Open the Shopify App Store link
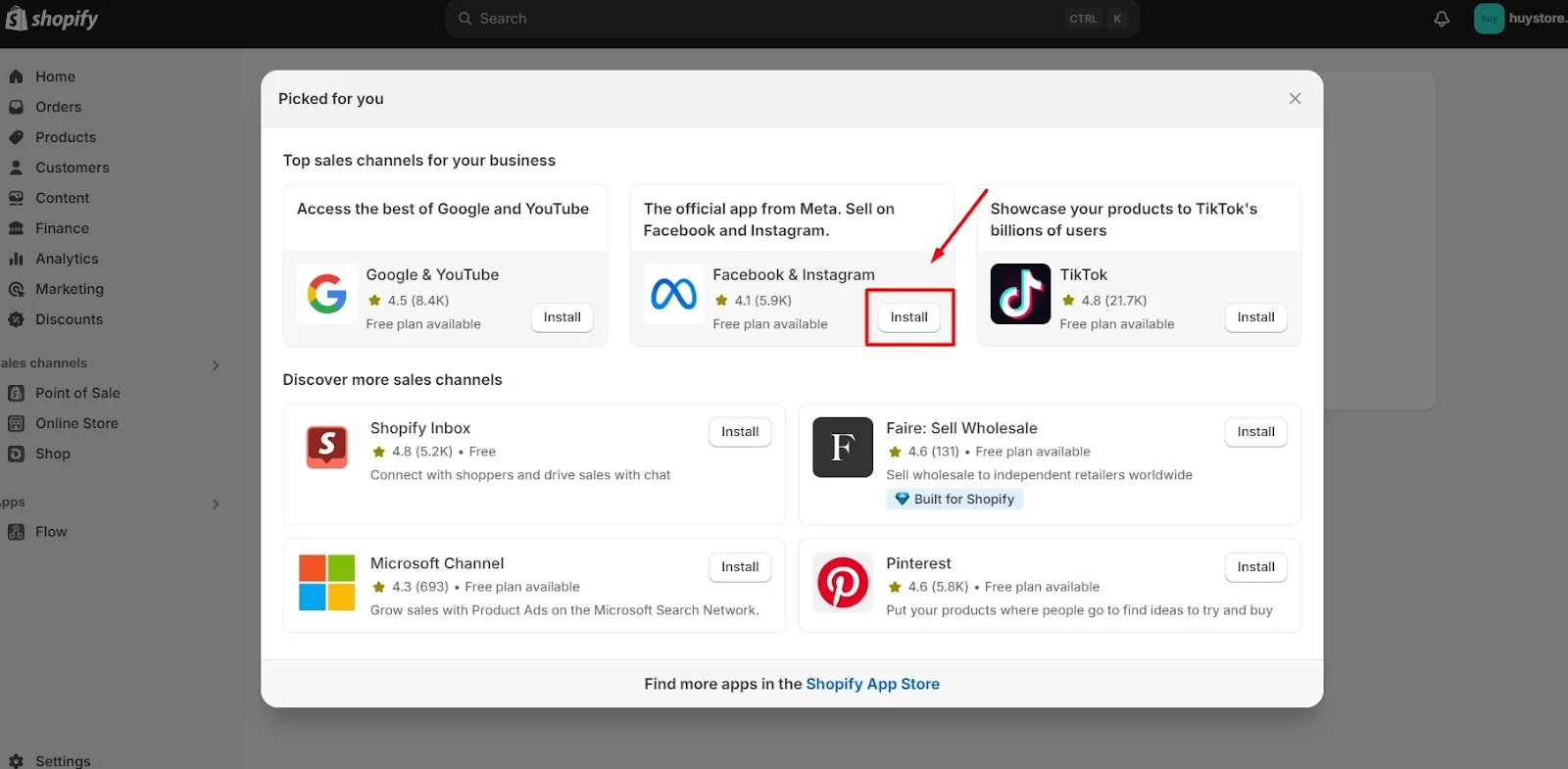The width and height of the screenshot is (1568, 769). (872, 684)
